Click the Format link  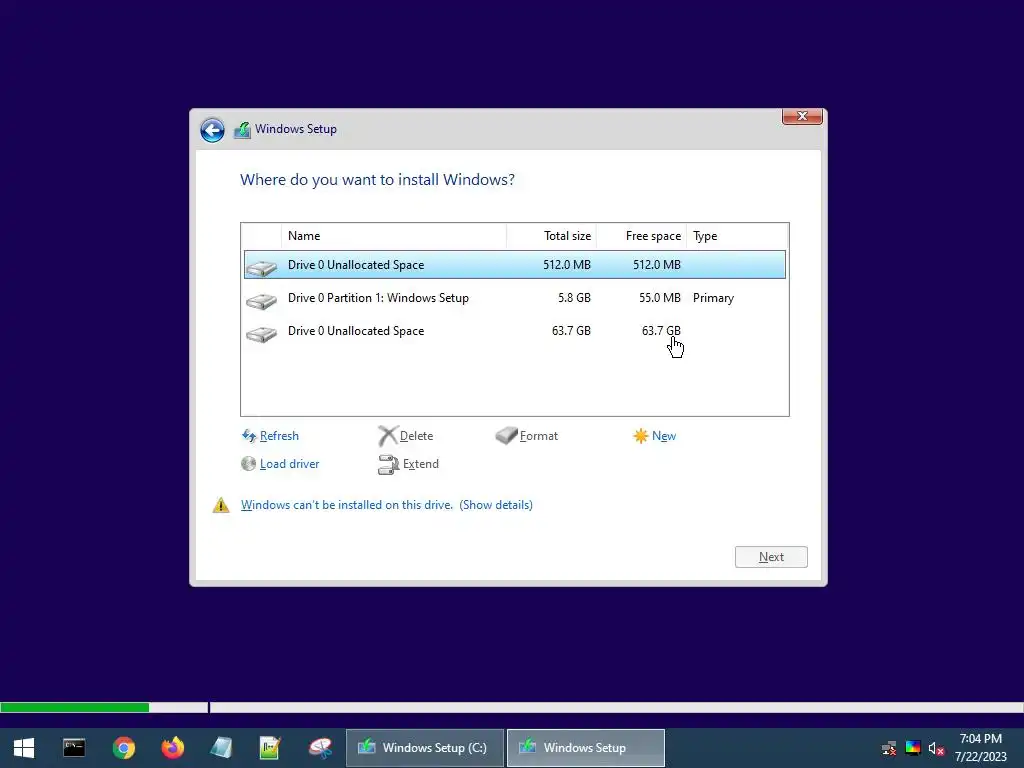(539, 436)
